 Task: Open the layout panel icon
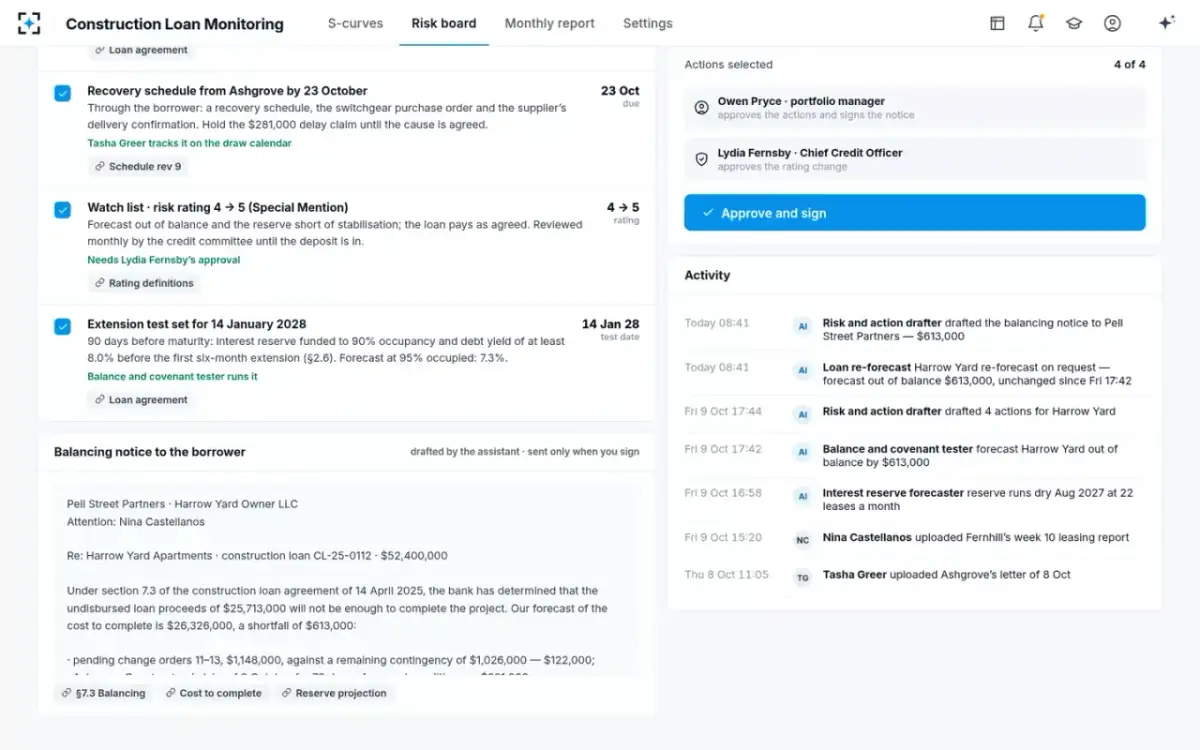point(997,23)
